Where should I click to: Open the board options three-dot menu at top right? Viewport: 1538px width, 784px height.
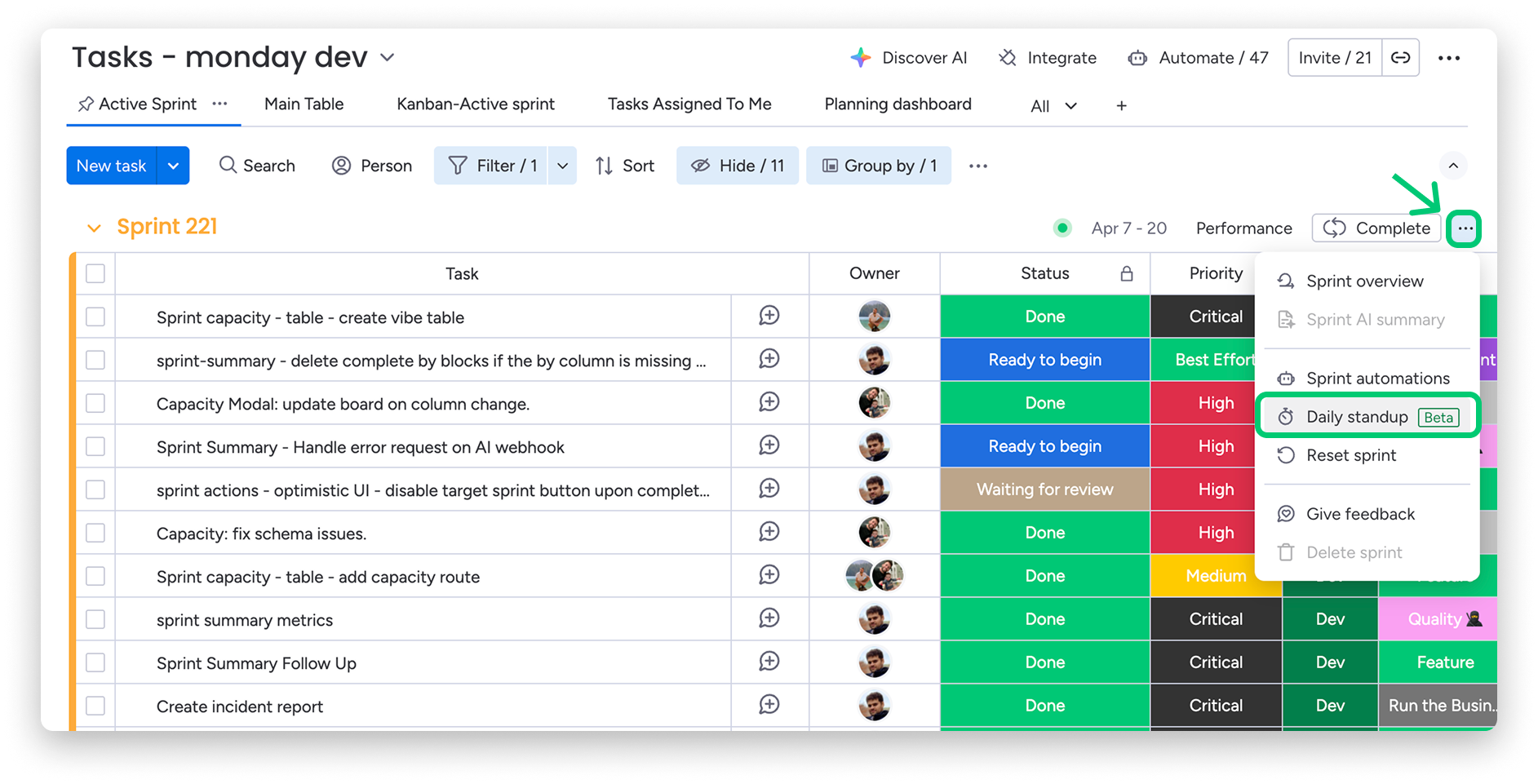[1449, 58]
